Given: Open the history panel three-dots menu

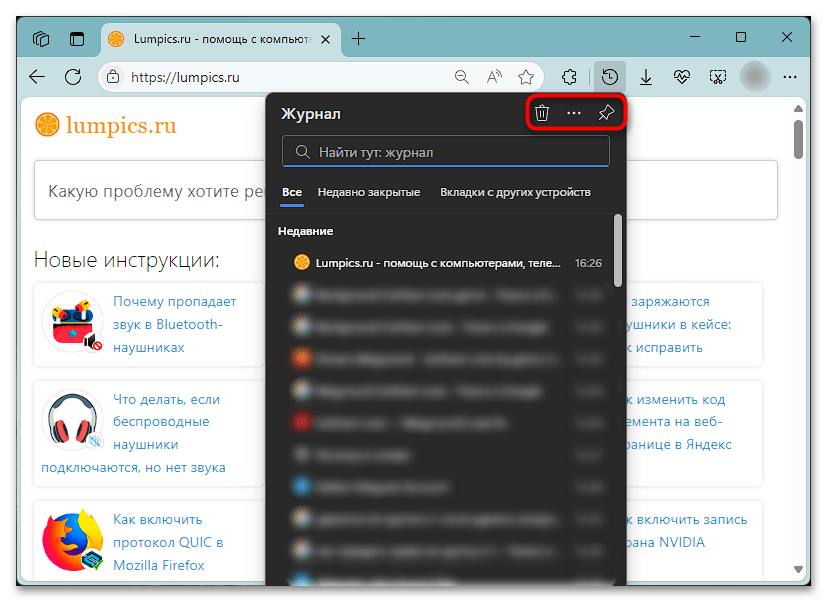Looking at the screenshot, I should pyautogui.click(x=574, y=114).
